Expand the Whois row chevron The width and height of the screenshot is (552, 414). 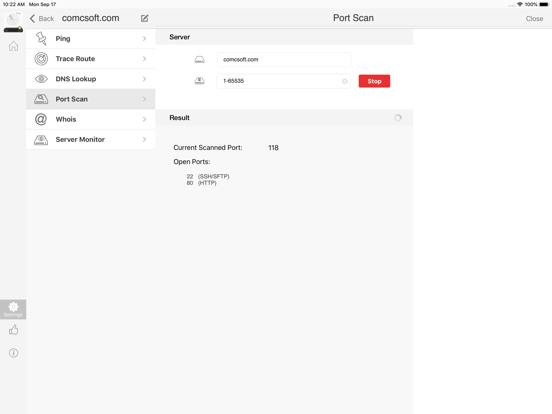144,119
